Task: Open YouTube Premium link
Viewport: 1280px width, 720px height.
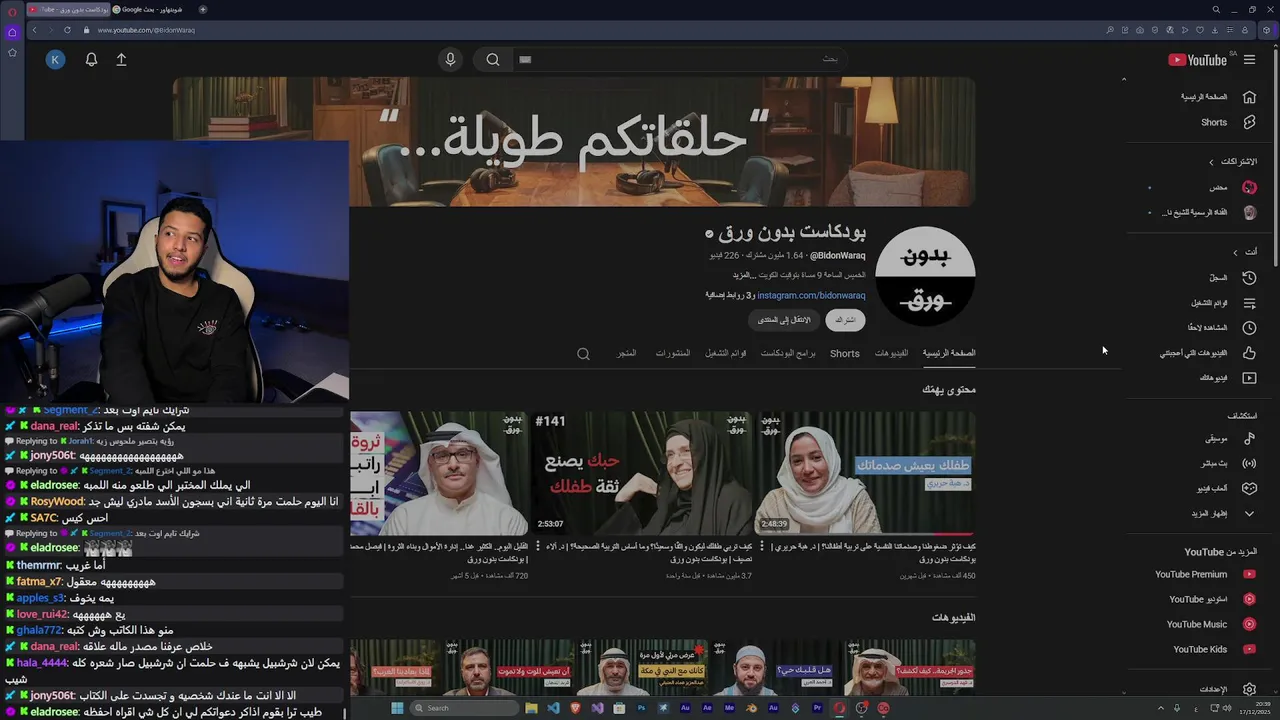Action: tap(1205, 574)
